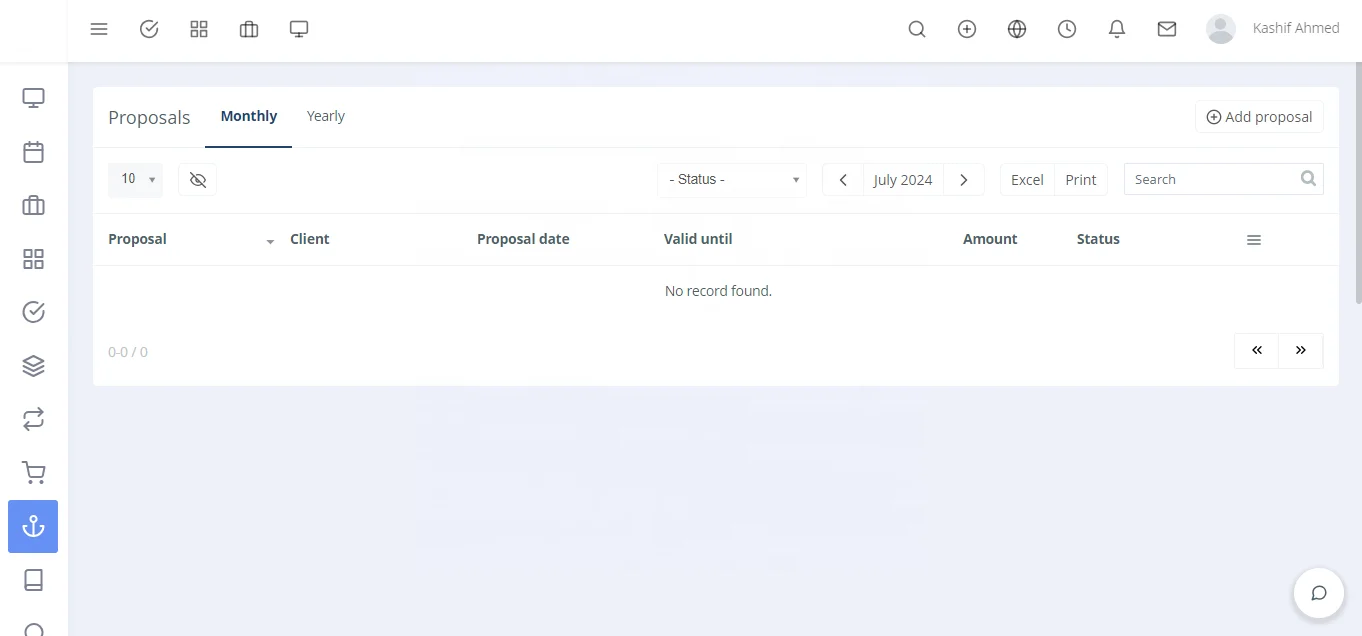Click the vertical page scrollbar
Image resolution: width=1362 pixels, height=636 pixels.
tap(1358, 185)
